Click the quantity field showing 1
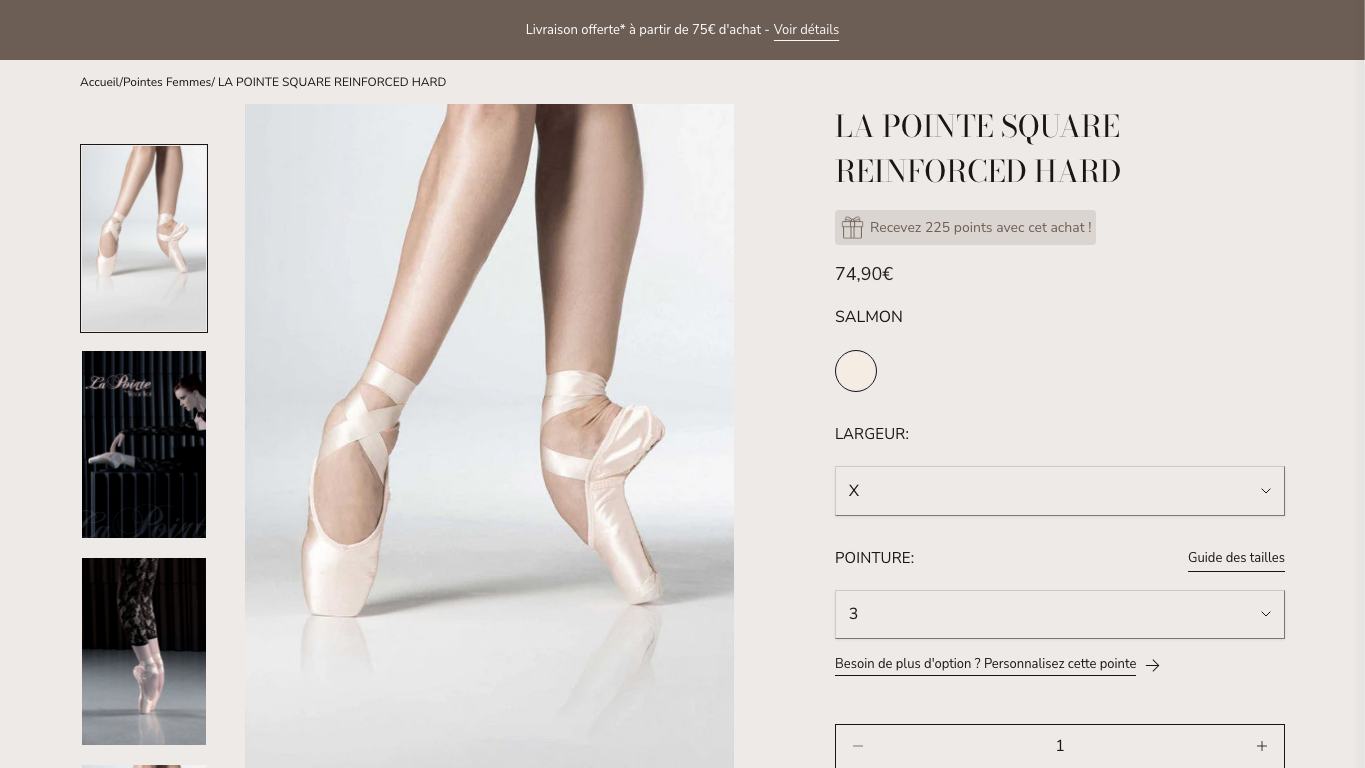Viewport: 1365px width, 768px height. [1060, 746]
